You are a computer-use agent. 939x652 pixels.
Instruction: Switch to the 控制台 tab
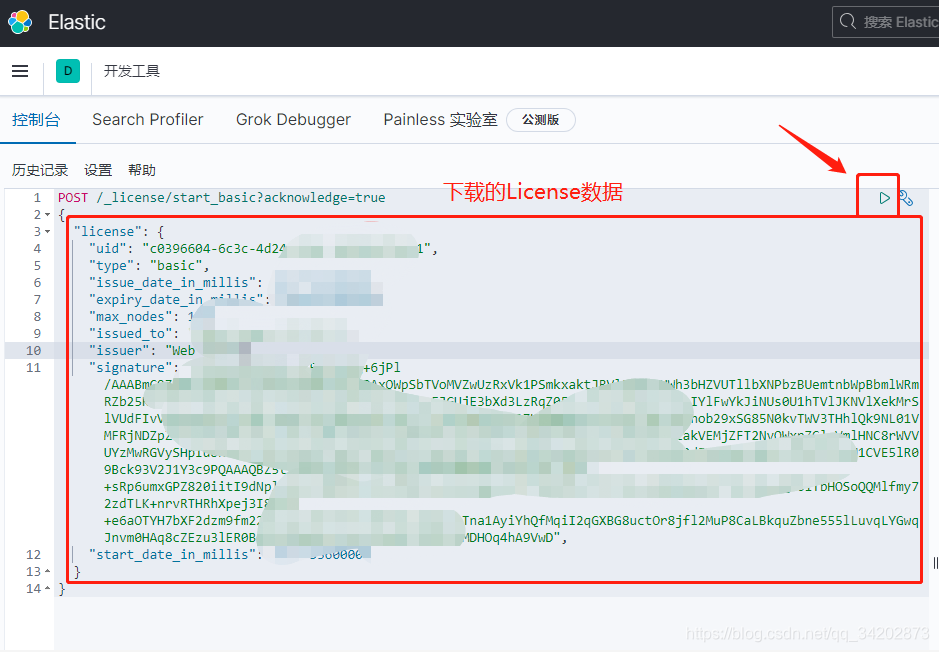tap(36, 120)
